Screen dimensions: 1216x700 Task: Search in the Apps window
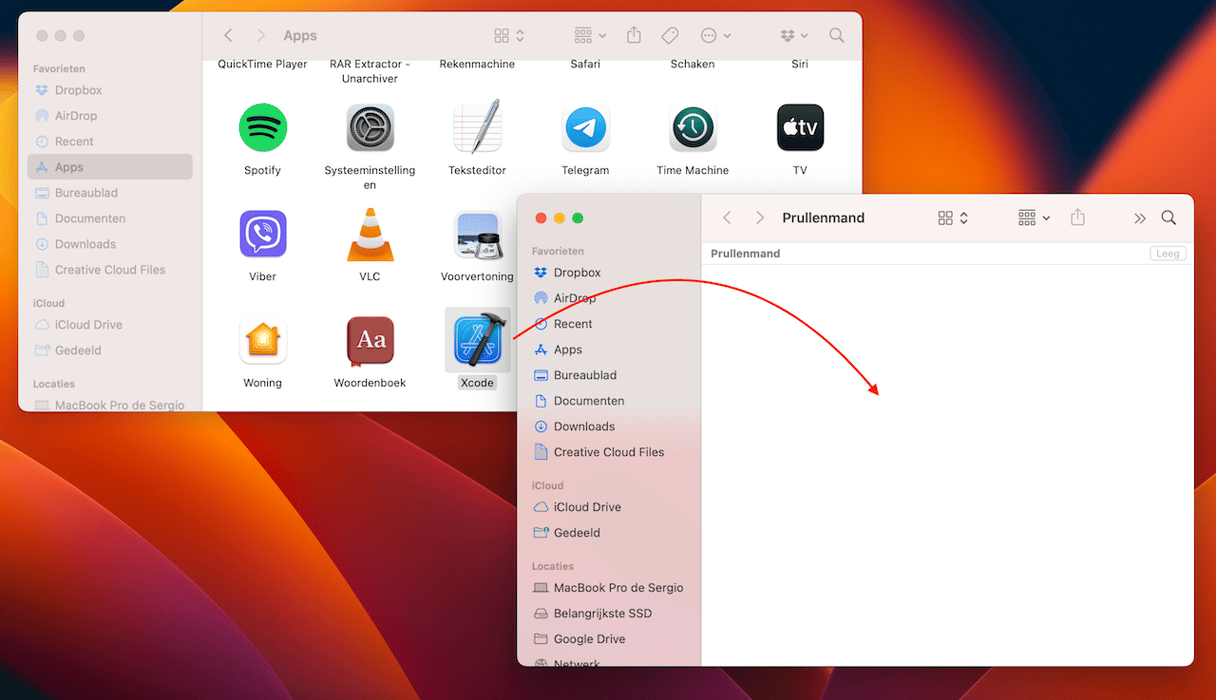click(837, 36)
